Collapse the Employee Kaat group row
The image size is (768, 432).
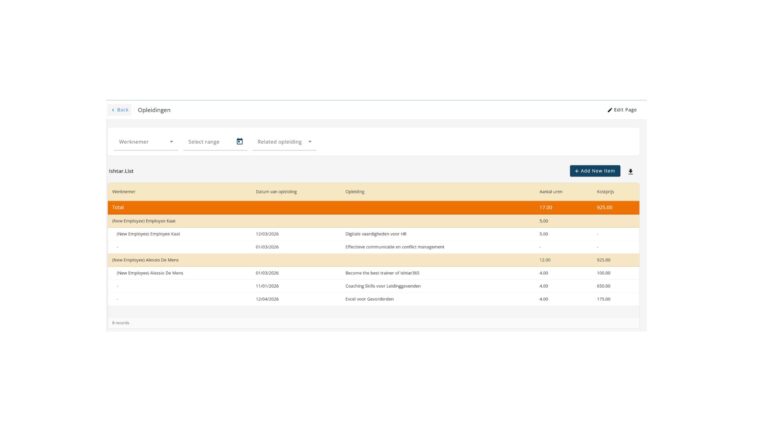click(x=146, y=221)
